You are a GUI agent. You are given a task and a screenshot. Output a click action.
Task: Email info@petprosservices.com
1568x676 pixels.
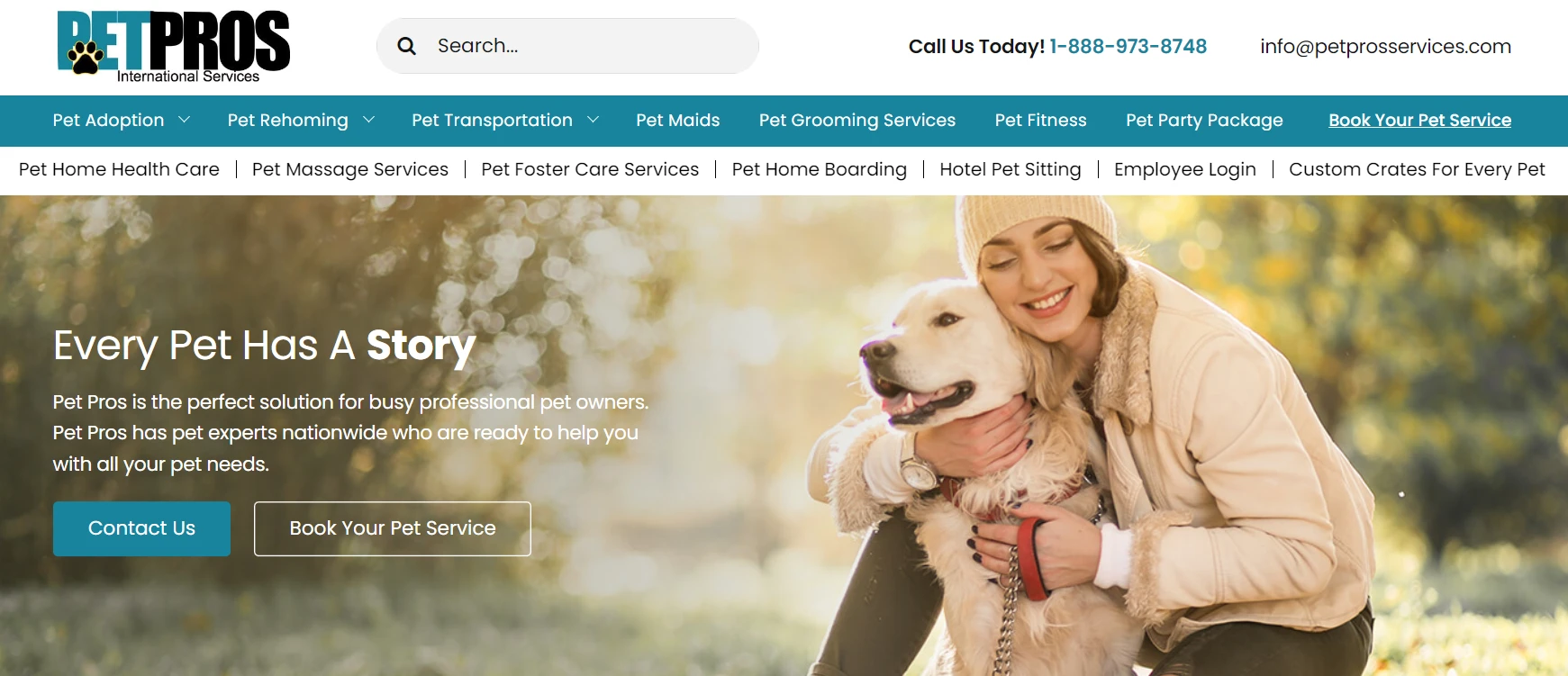[x=1385, y=47]
